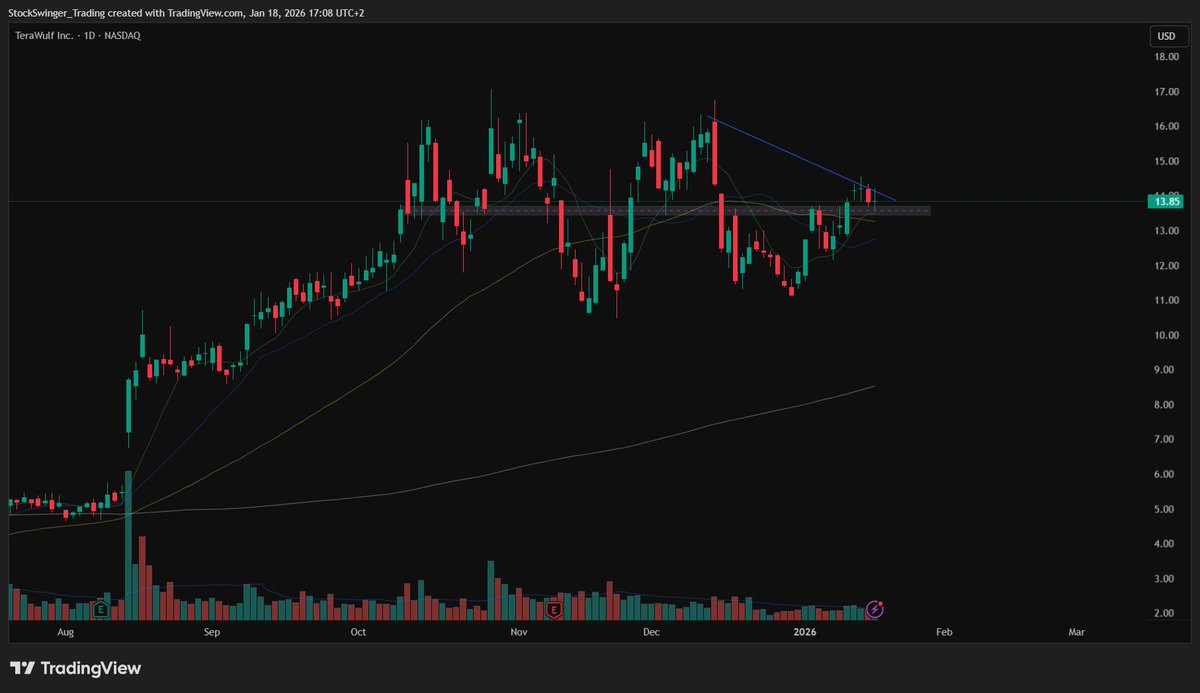This screenshot has height=693, width=1200.
Task: Click the Feb label on time axis
Action: tap(944, 632)
